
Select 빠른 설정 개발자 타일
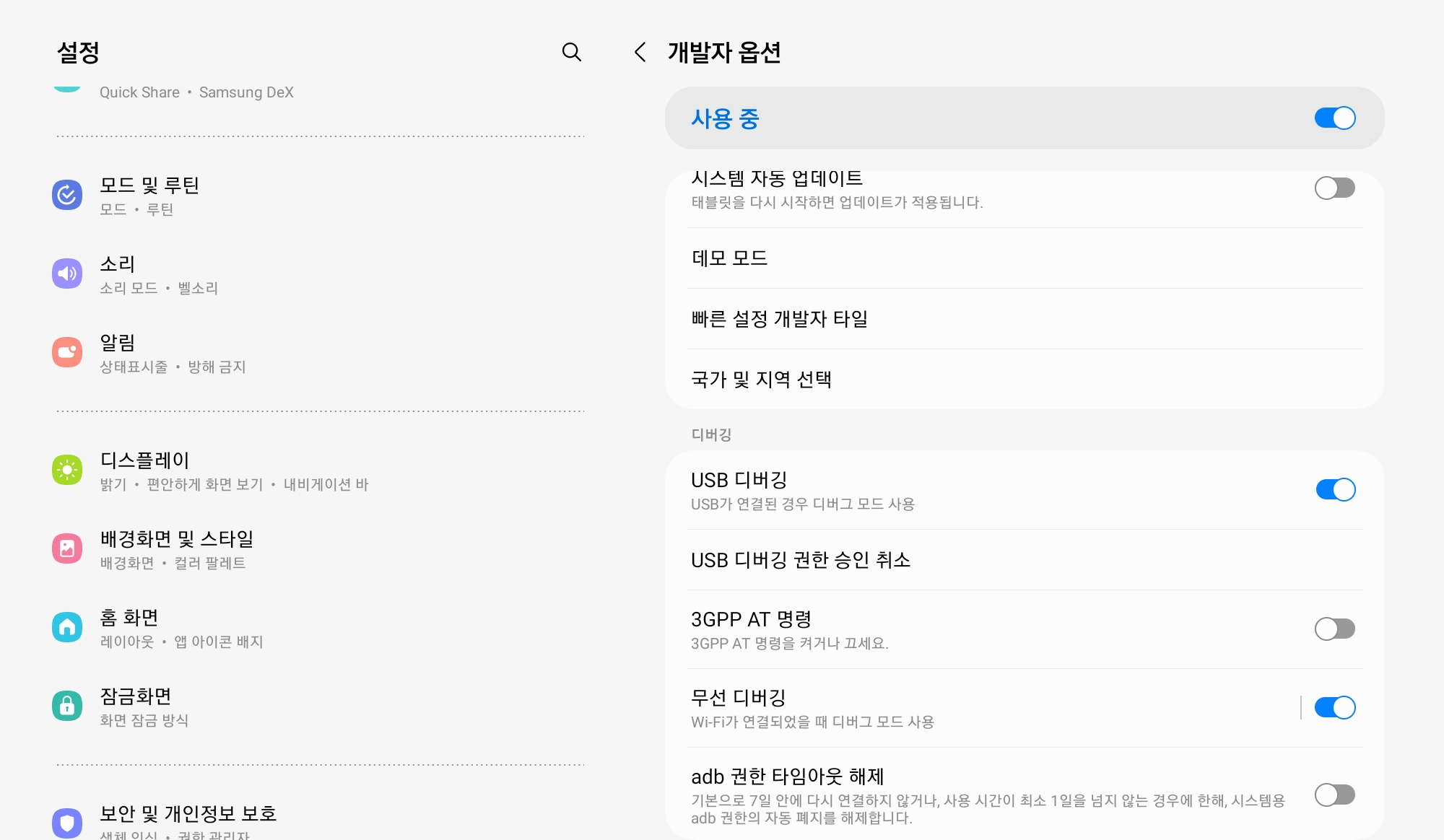point(780,319)
